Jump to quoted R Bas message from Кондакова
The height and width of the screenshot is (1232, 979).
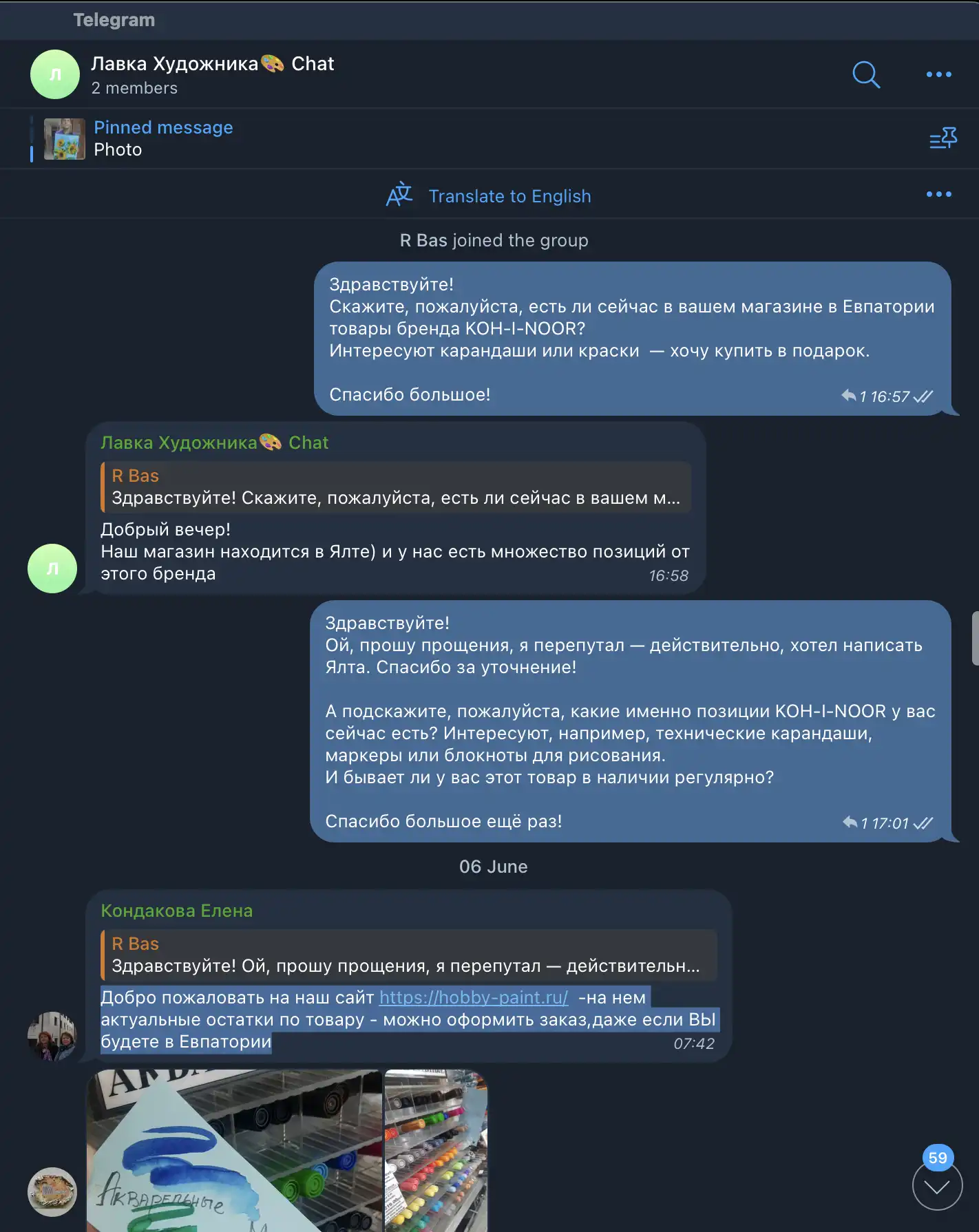(409, 955)
